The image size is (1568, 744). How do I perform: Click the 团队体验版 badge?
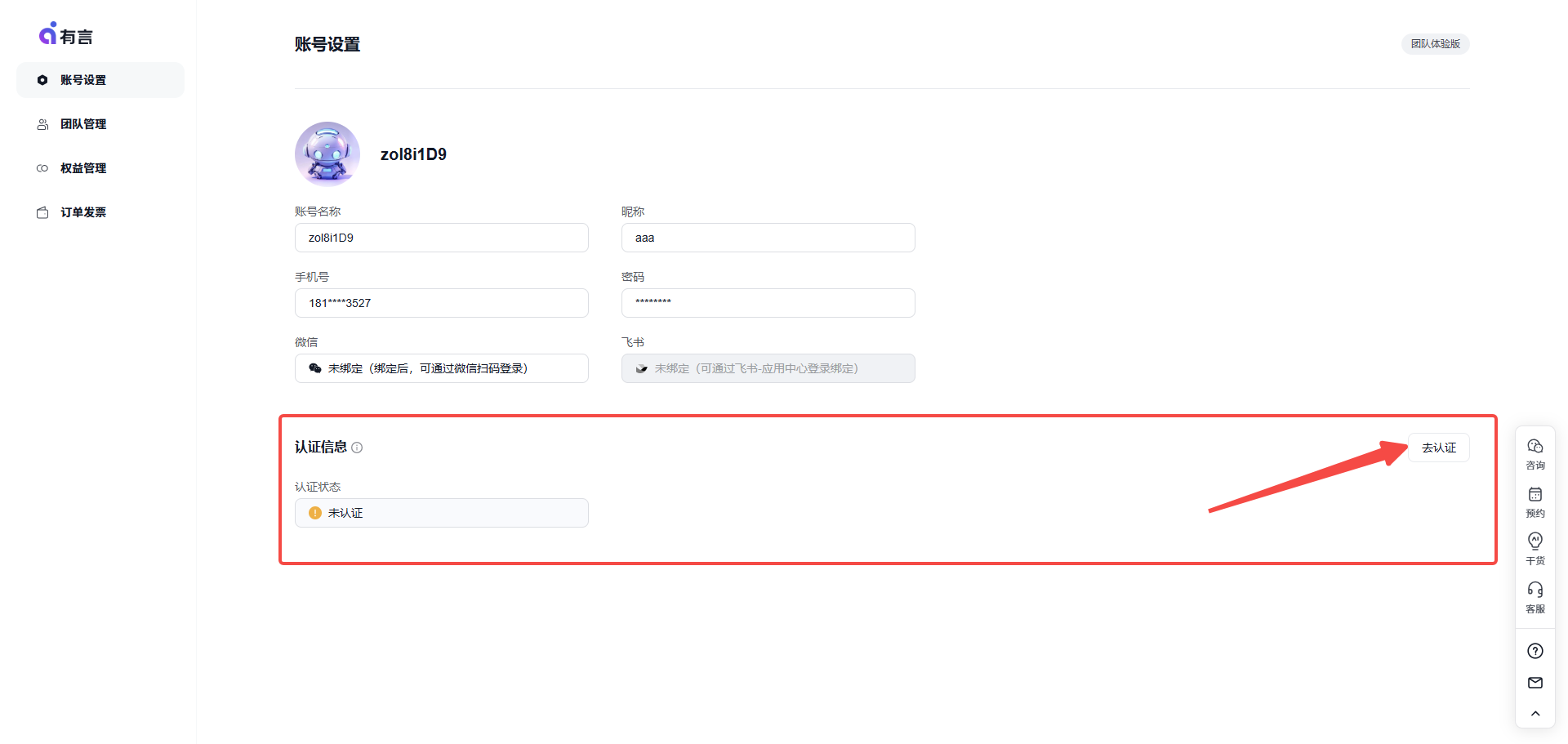pyautogui.click(x=1435, y=44)
